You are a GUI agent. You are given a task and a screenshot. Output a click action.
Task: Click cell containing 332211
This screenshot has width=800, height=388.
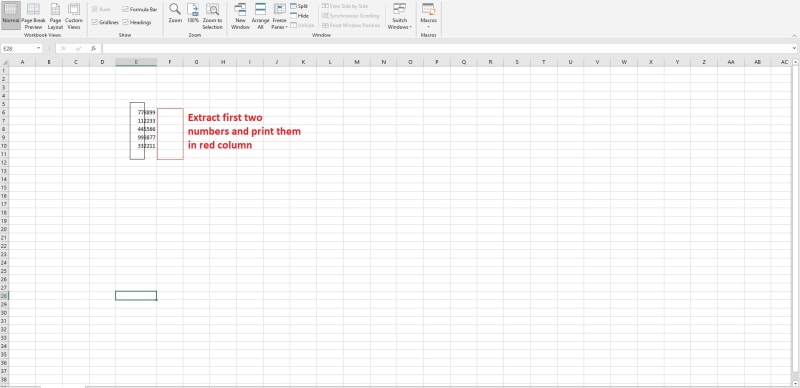(x=136, y=146)
